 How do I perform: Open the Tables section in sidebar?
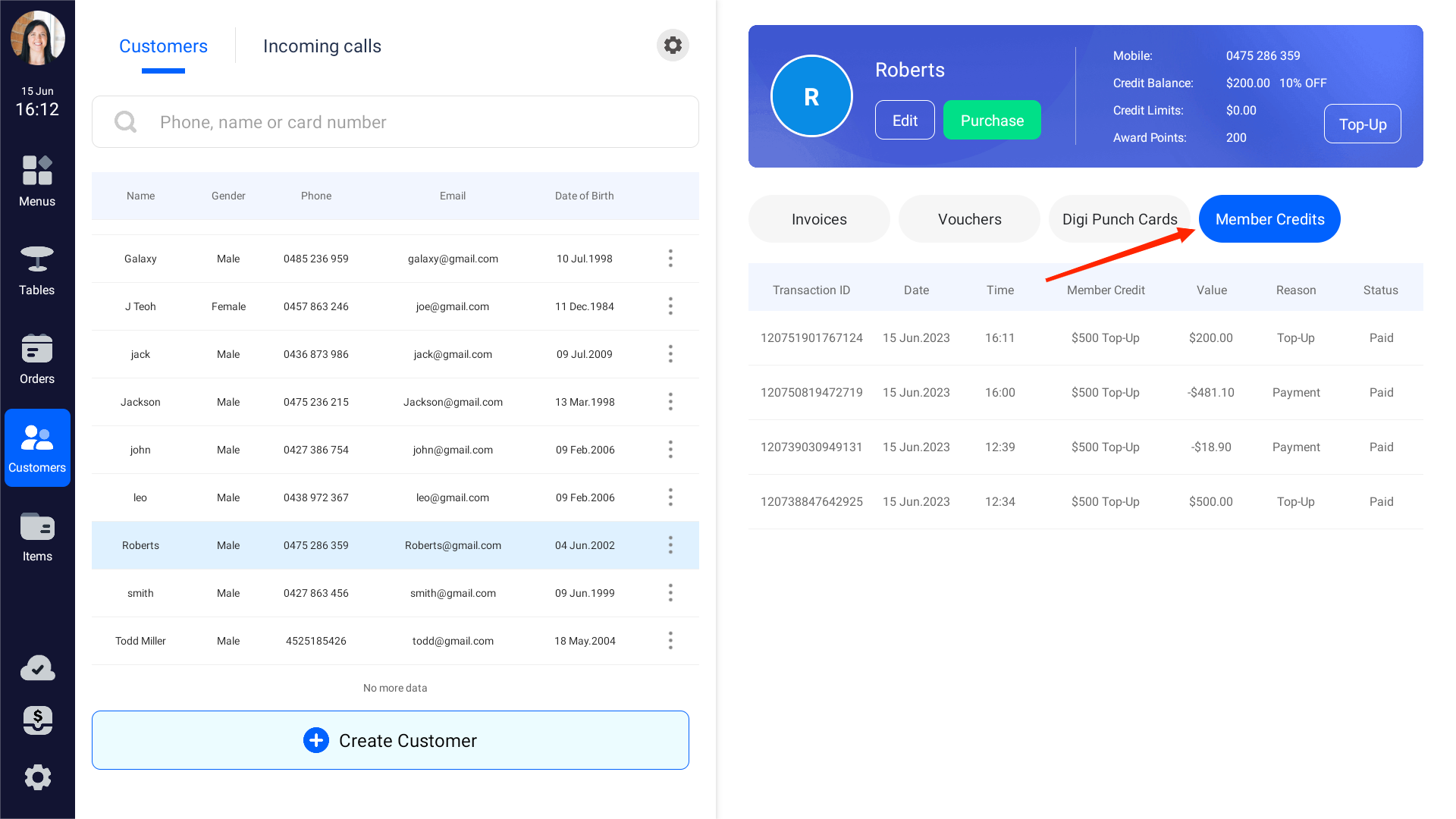click(37, 270)
